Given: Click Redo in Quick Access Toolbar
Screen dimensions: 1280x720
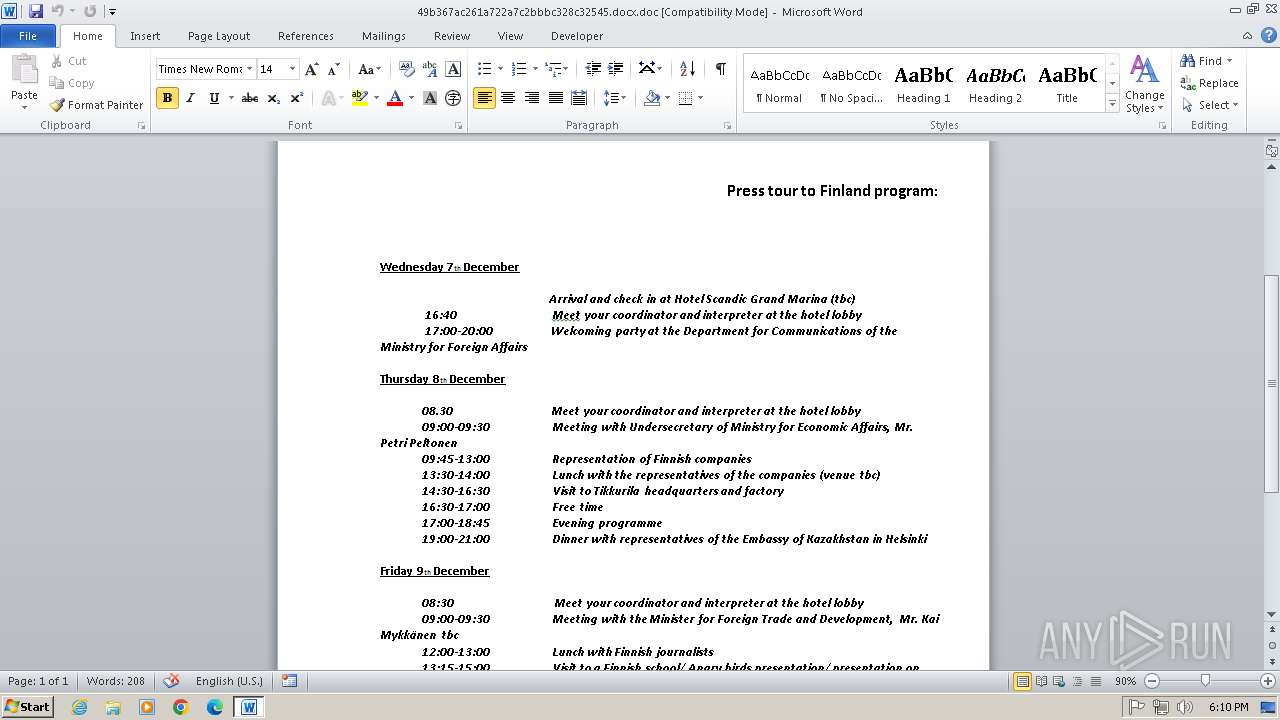Looking at the screenshot, I should (x=90, y=11).
